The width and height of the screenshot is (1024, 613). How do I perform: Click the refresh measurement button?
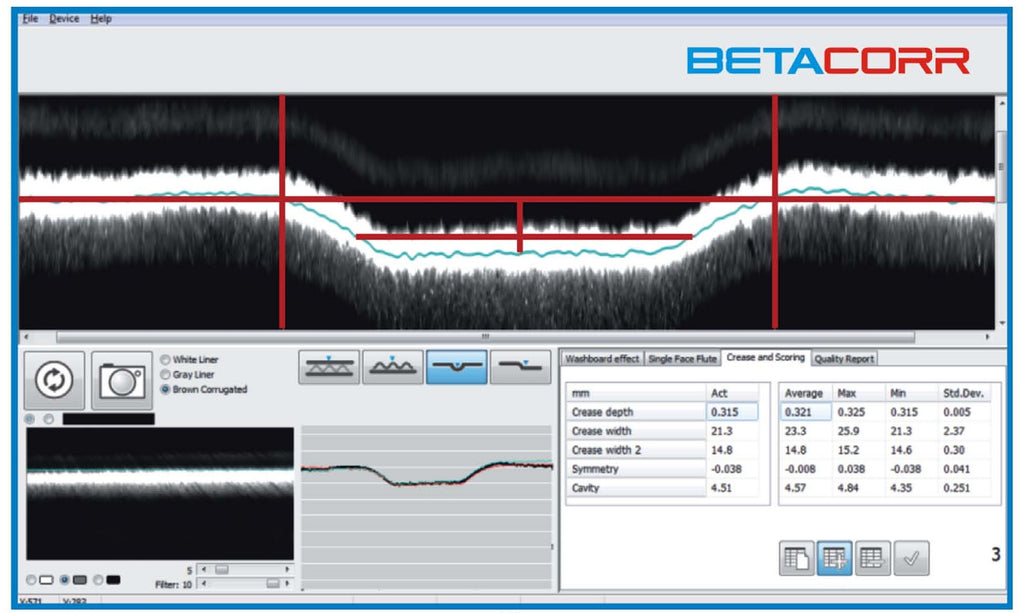pos(50,381)
